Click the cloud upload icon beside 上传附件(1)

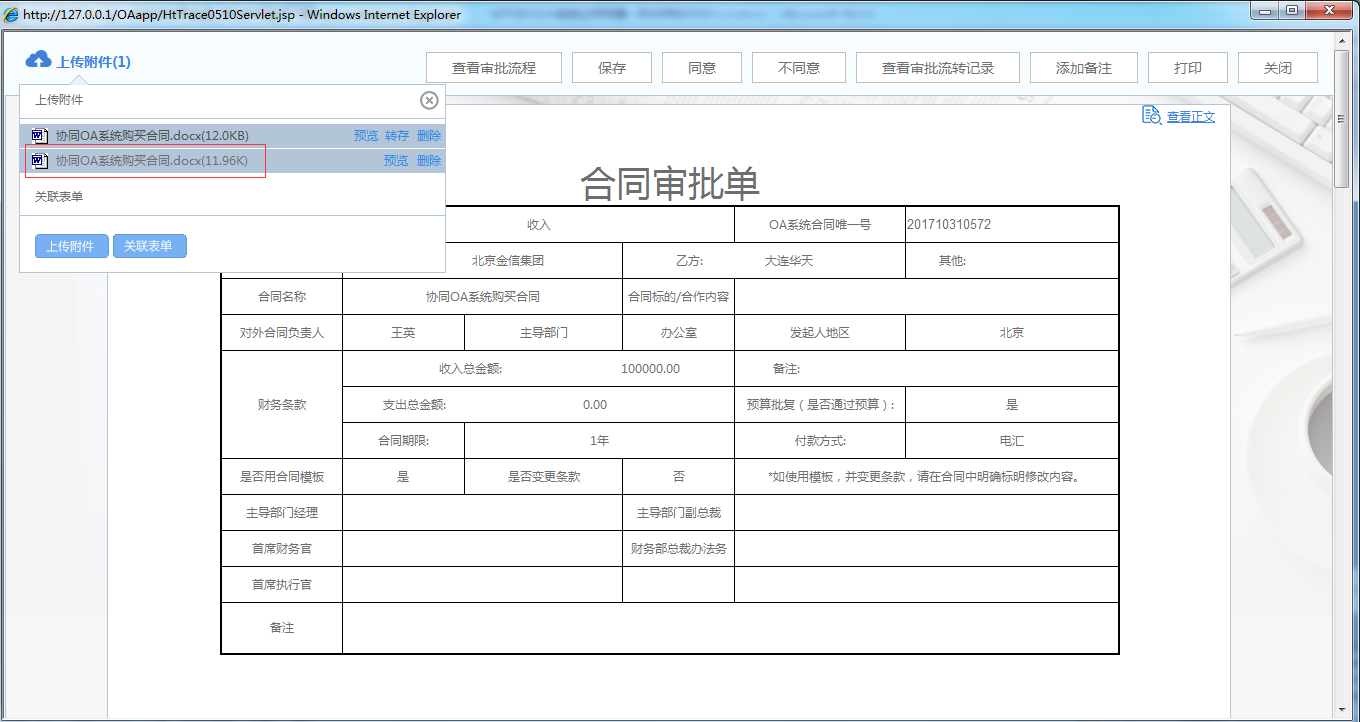(38, 60)
